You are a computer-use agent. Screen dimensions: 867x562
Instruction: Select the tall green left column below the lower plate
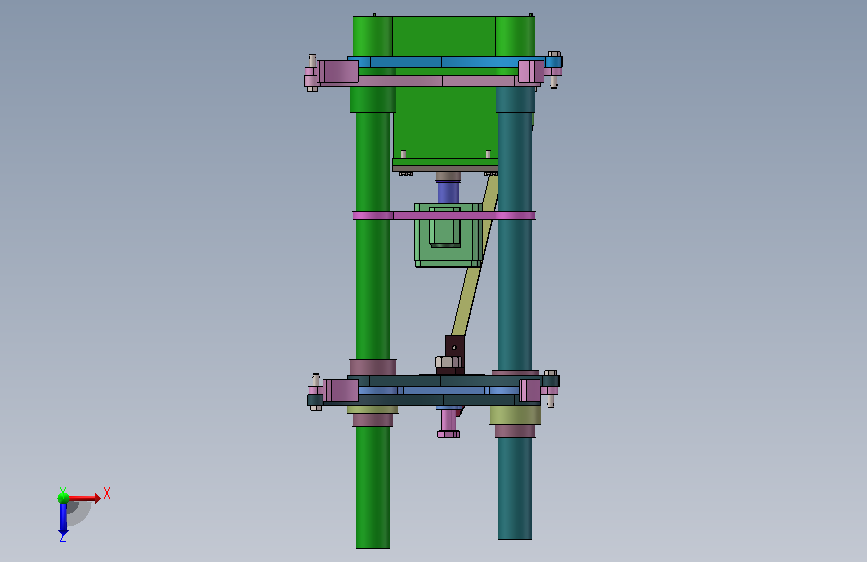point(373,487)
